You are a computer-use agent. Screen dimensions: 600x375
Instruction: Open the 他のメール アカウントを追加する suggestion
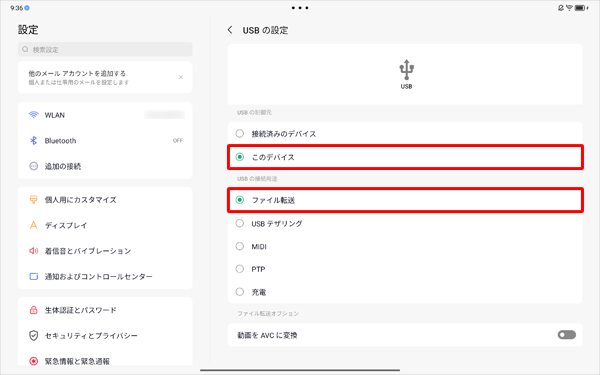[105, 77]
